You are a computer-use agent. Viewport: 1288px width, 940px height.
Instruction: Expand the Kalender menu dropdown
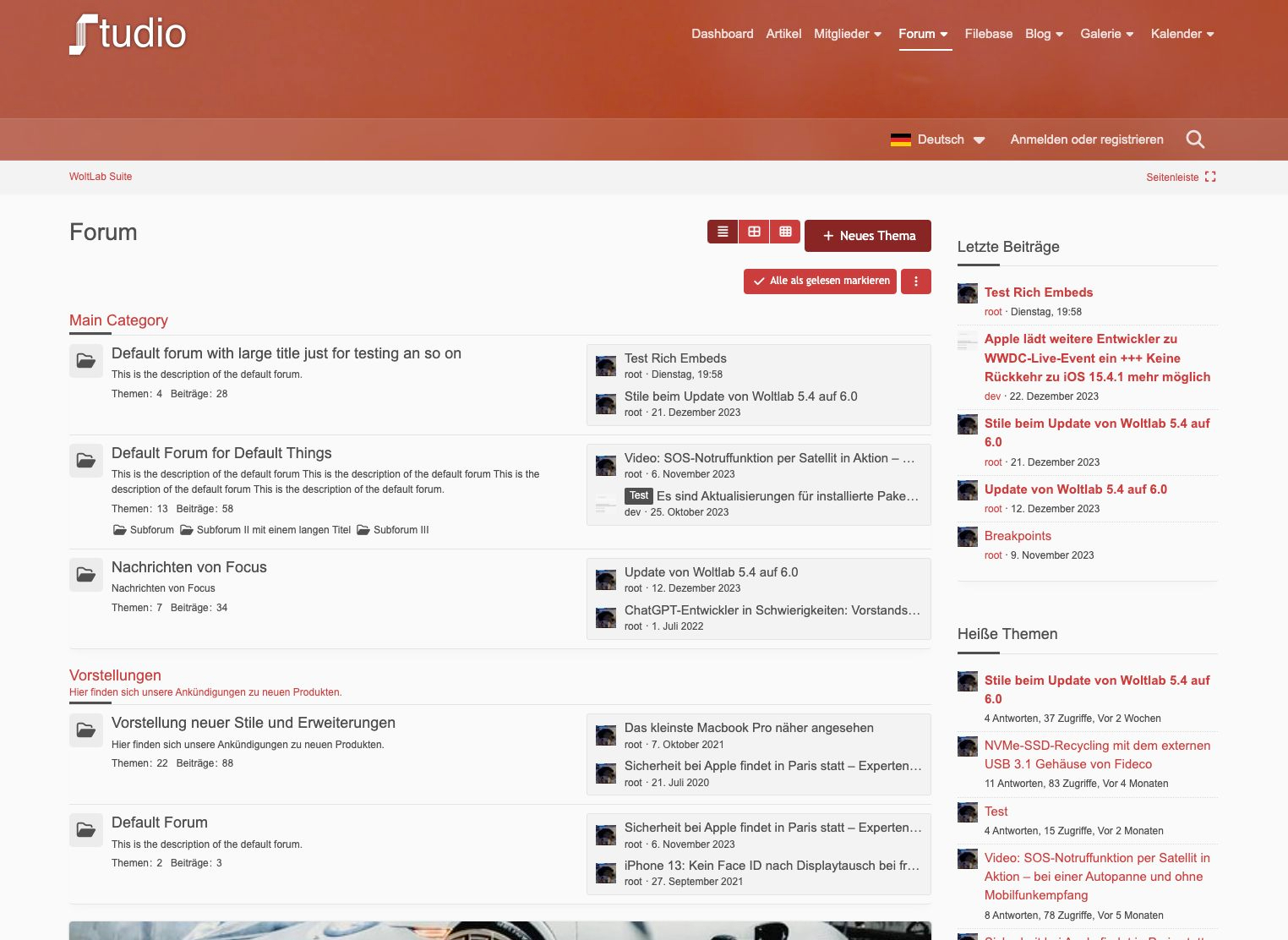tap(1182, 34)
